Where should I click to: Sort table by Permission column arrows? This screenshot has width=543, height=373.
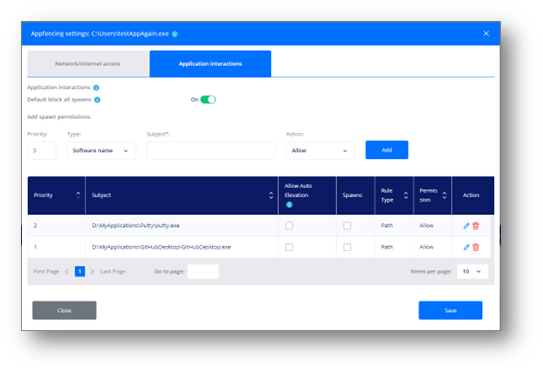click(444, 195)
